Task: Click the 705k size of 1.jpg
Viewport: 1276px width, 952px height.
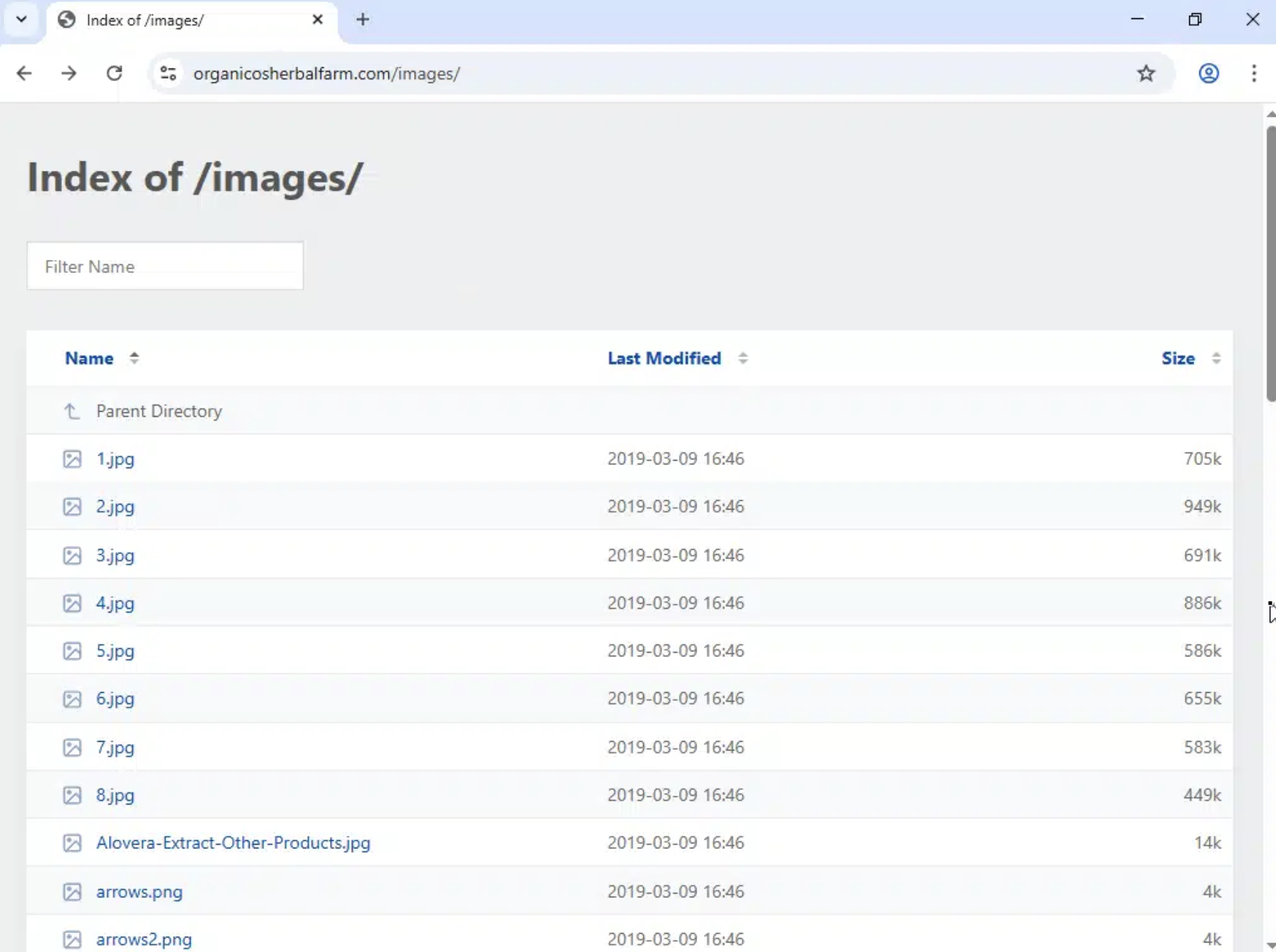Action: [x=1202, y=458]
